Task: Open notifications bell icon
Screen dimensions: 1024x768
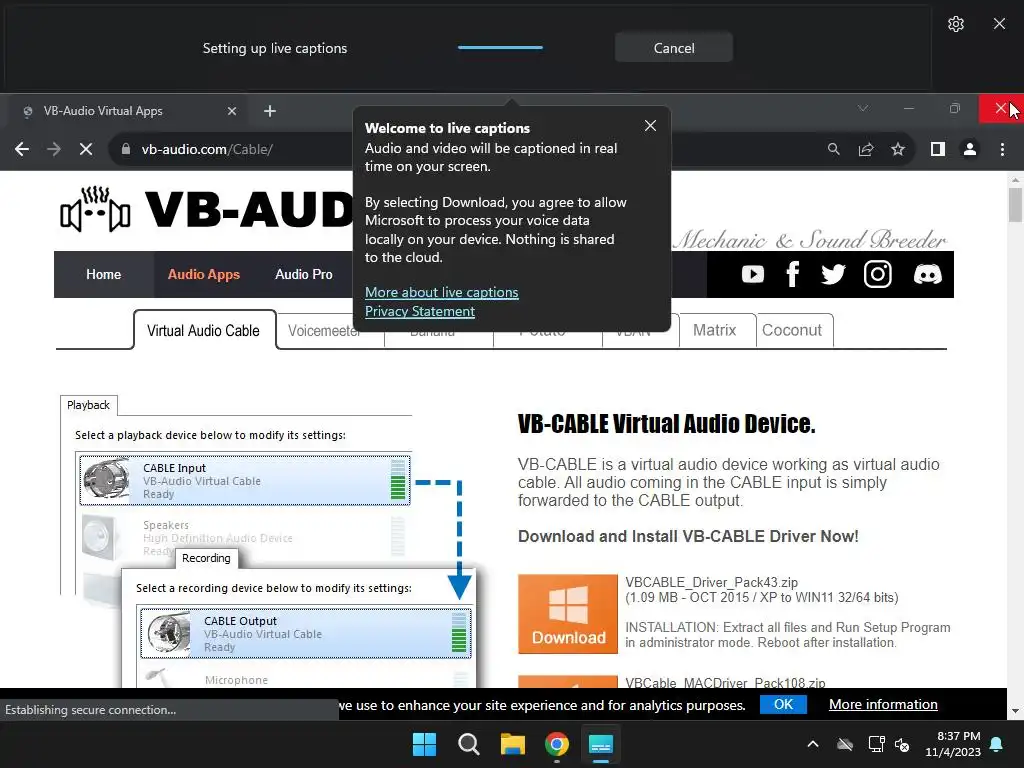Action: [996, 744]
